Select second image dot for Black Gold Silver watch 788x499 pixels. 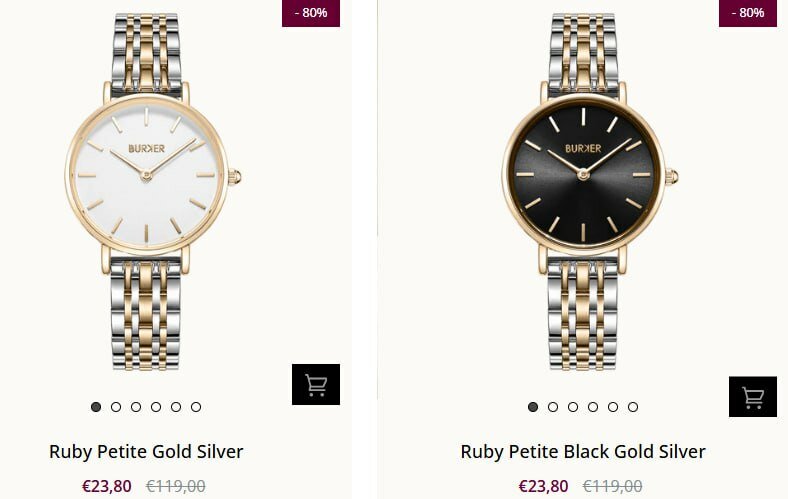coord(553,407)
